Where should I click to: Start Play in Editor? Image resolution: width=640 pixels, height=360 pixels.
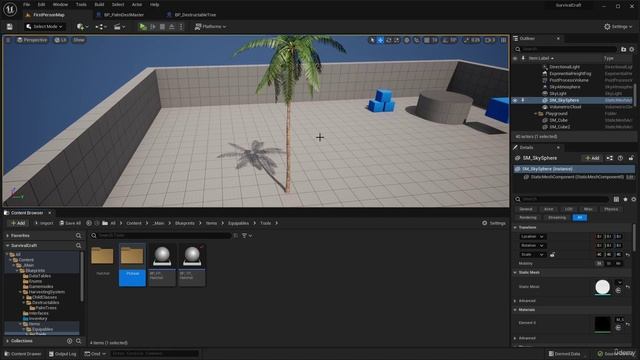[x=142, y=27]
